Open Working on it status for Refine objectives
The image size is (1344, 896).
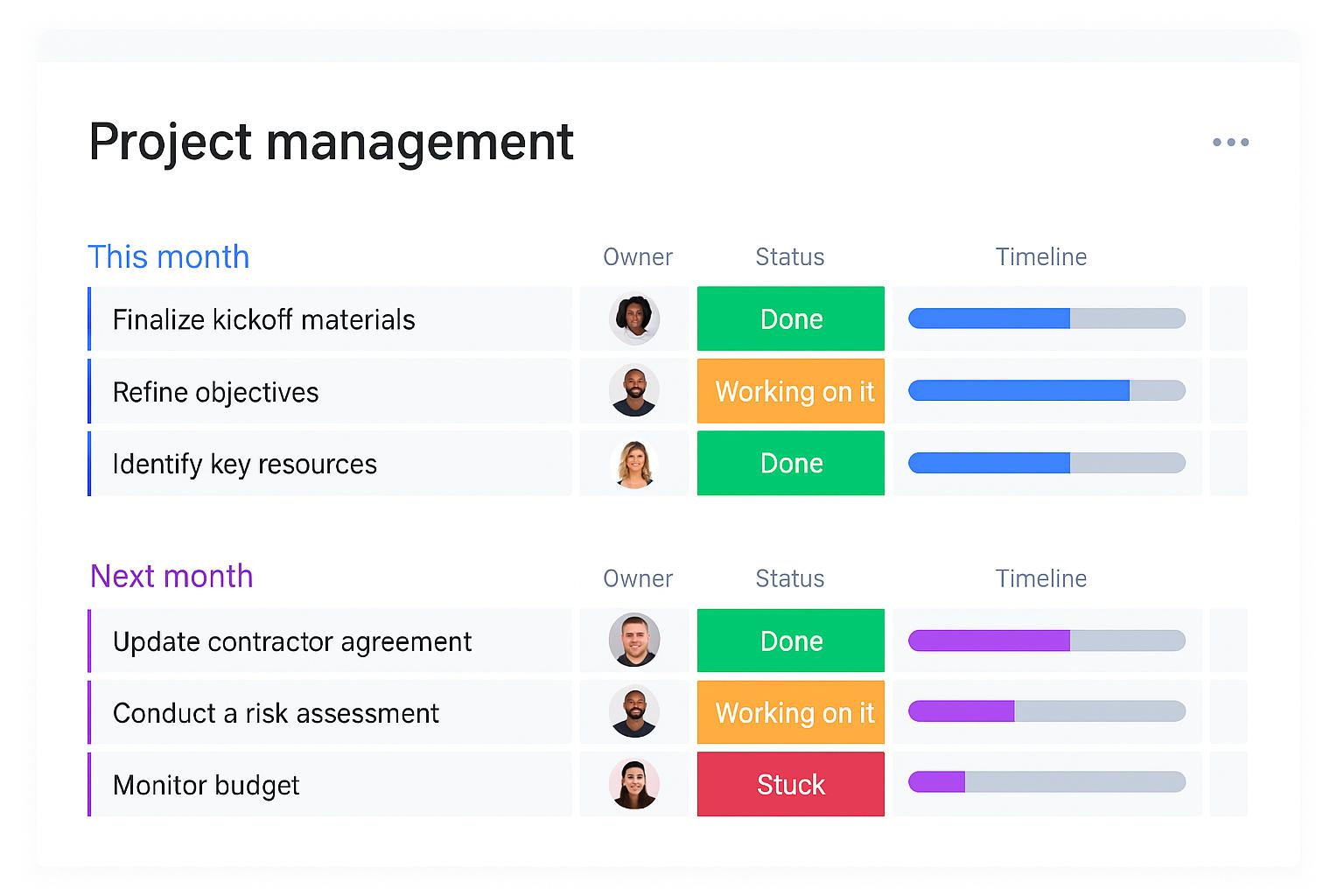click(791, 391)
